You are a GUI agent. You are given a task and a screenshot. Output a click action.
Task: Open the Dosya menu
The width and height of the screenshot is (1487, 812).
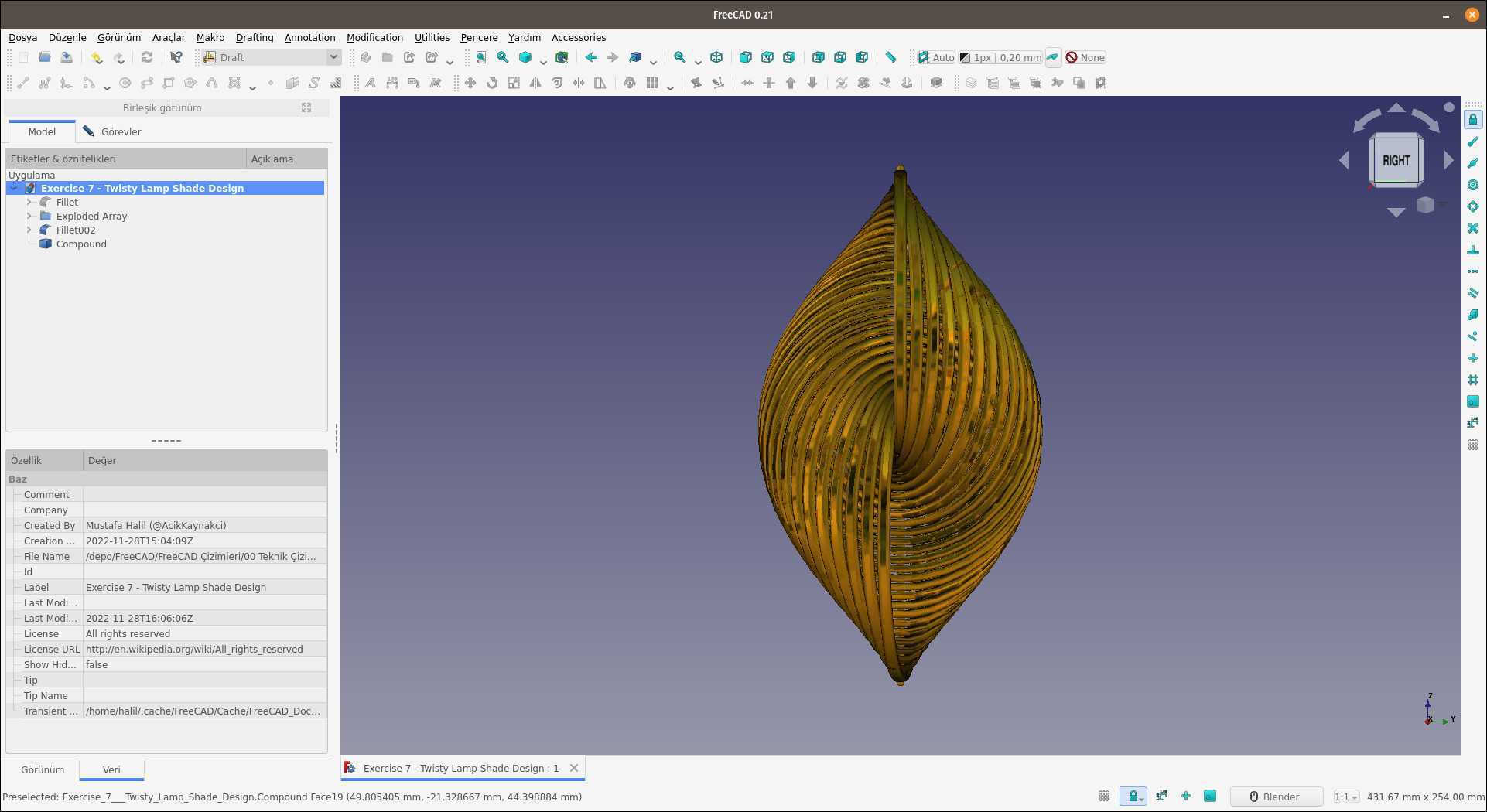22,37
